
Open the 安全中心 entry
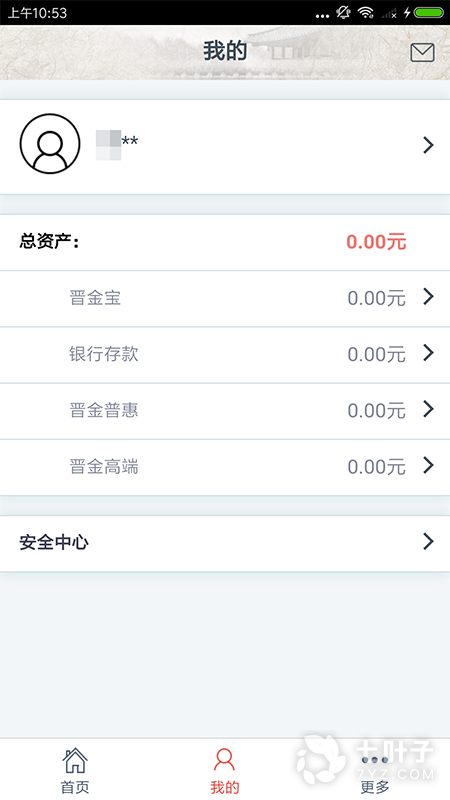[x=225, y=543]
